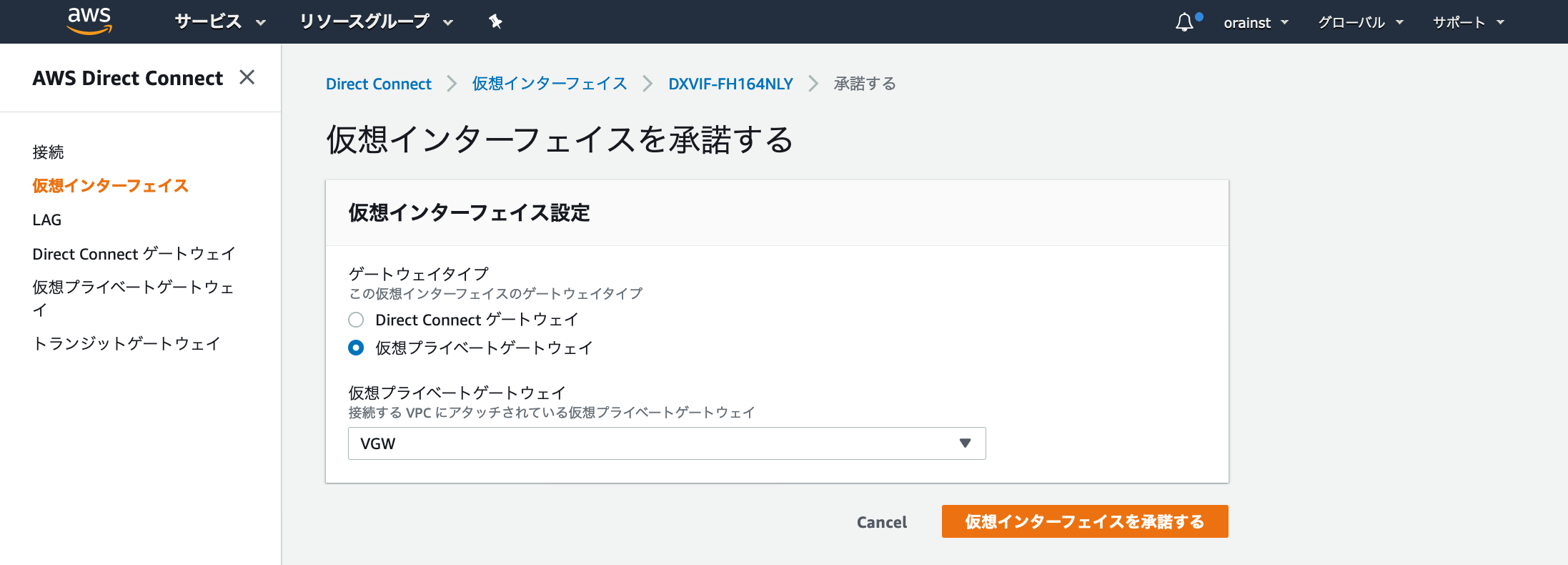1568x565 pixels.
Task: Open 仮想プライベートゲートウェイ in the sidebar
Action: [134, 298]
